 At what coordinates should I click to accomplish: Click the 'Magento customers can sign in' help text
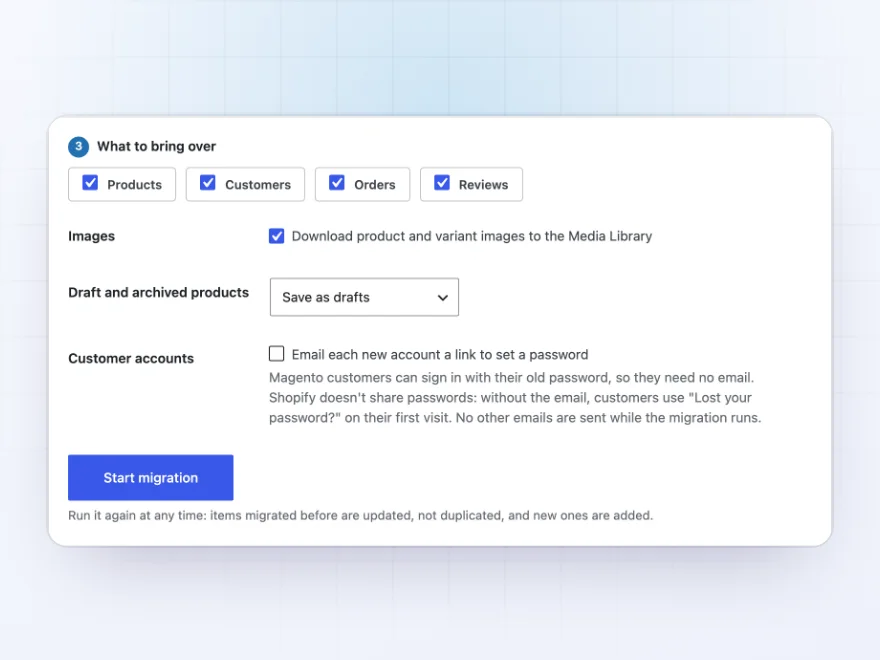click(x=515, y=397)
